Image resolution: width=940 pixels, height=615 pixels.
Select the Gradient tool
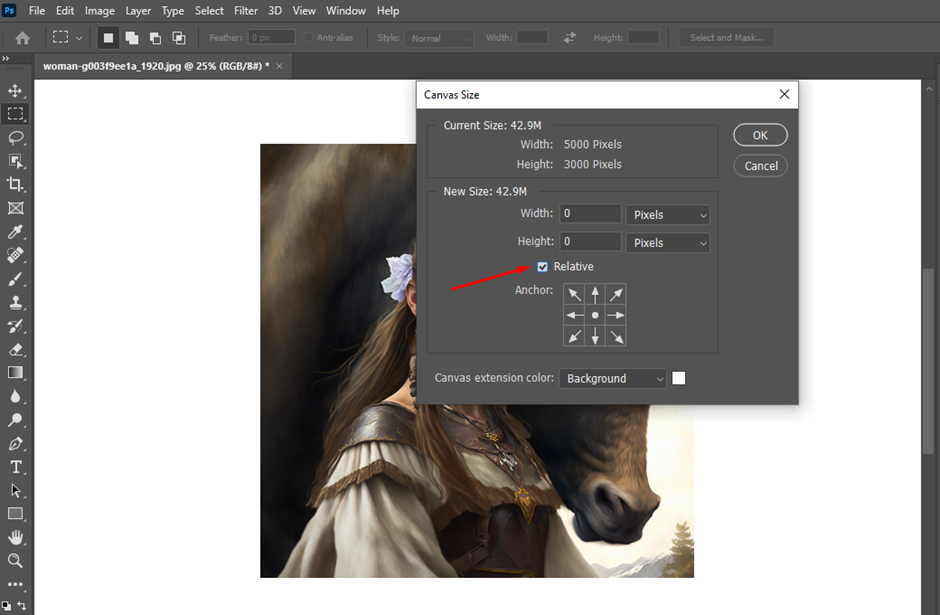pos(15,373)
